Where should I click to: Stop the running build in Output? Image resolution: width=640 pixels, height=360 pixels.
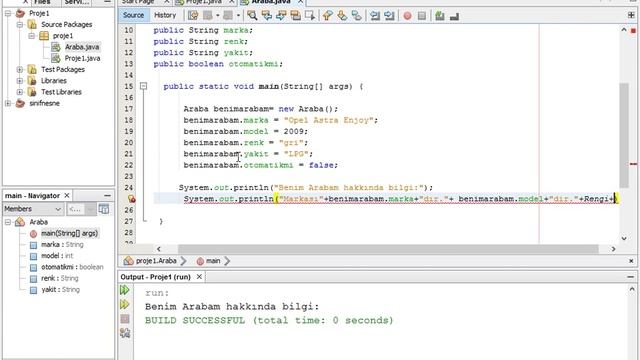pyautogui.click(x=125, y=319)
